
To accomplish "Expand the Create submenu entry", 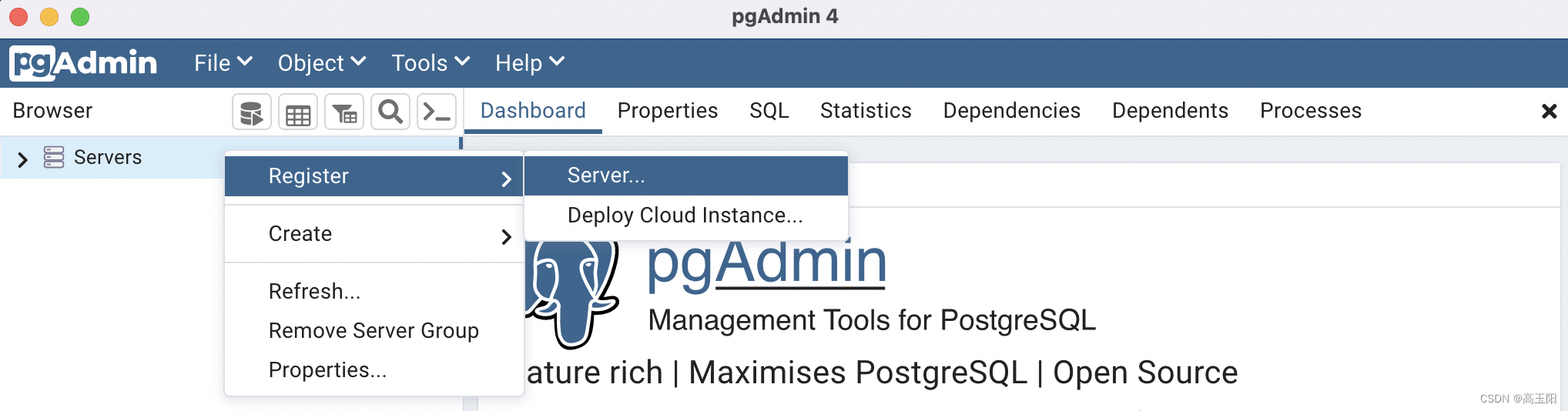I will tap(374, 234).
